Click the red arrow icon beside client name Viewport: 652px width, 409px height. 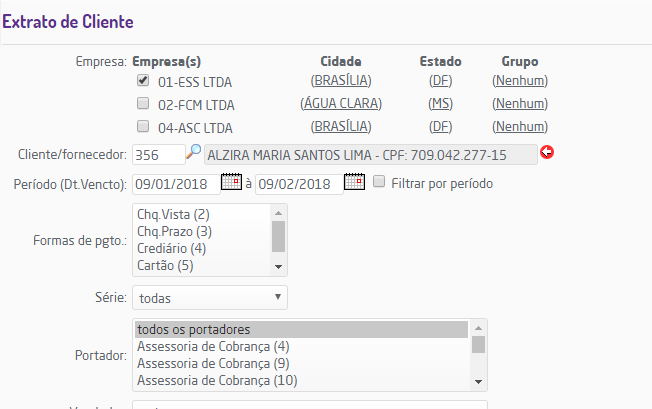546,153
